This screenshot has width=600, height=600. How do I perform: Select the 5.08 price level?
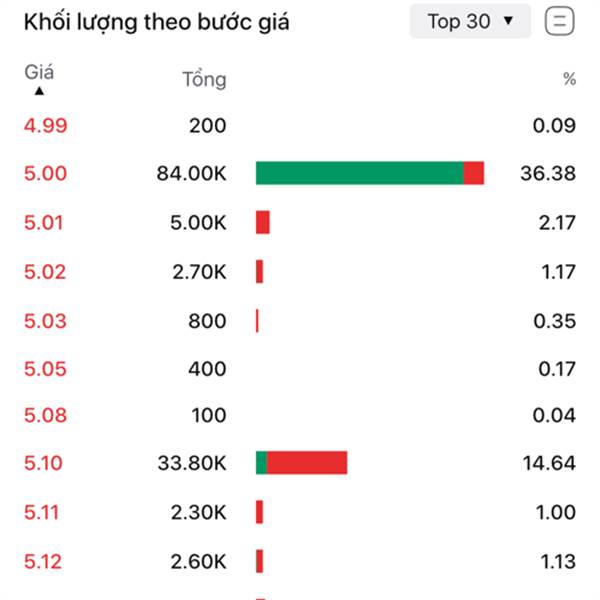45,415
